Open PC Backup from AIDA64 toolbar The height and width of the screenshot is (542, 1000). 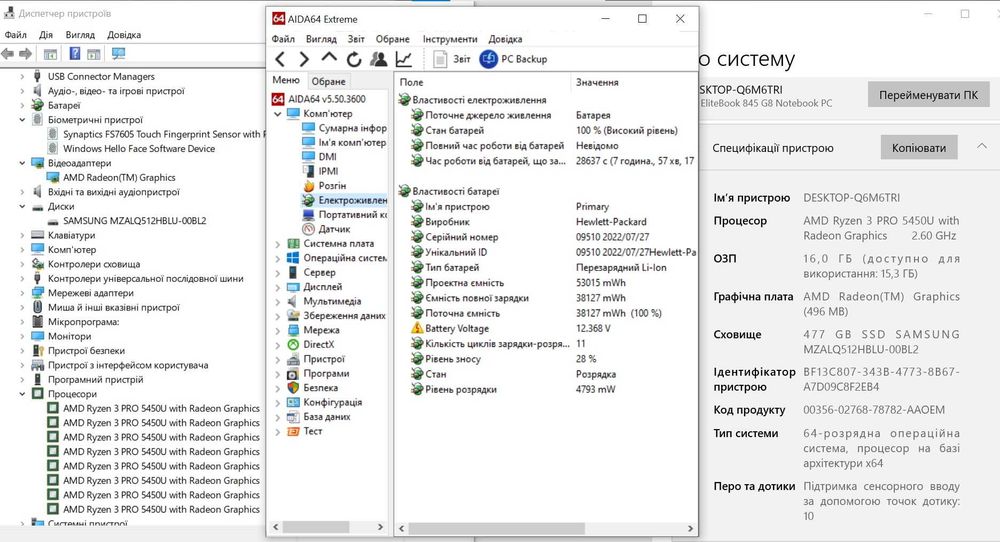coord(513,59)
